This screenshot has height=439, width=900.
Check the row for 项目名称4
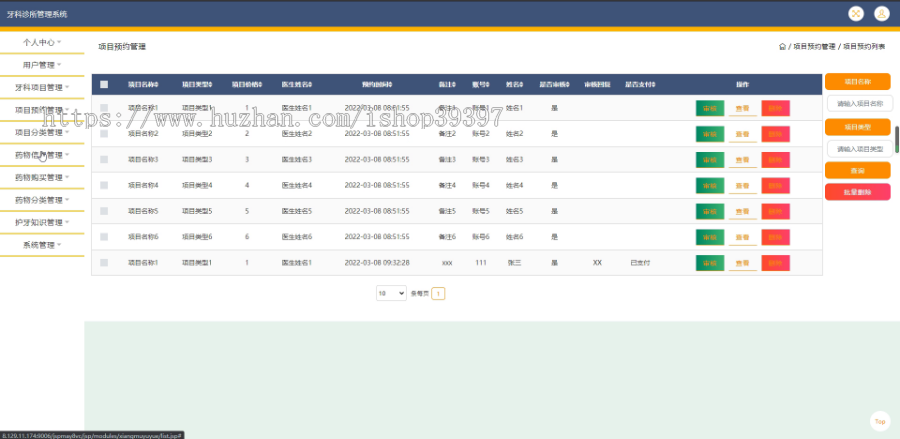104,185
